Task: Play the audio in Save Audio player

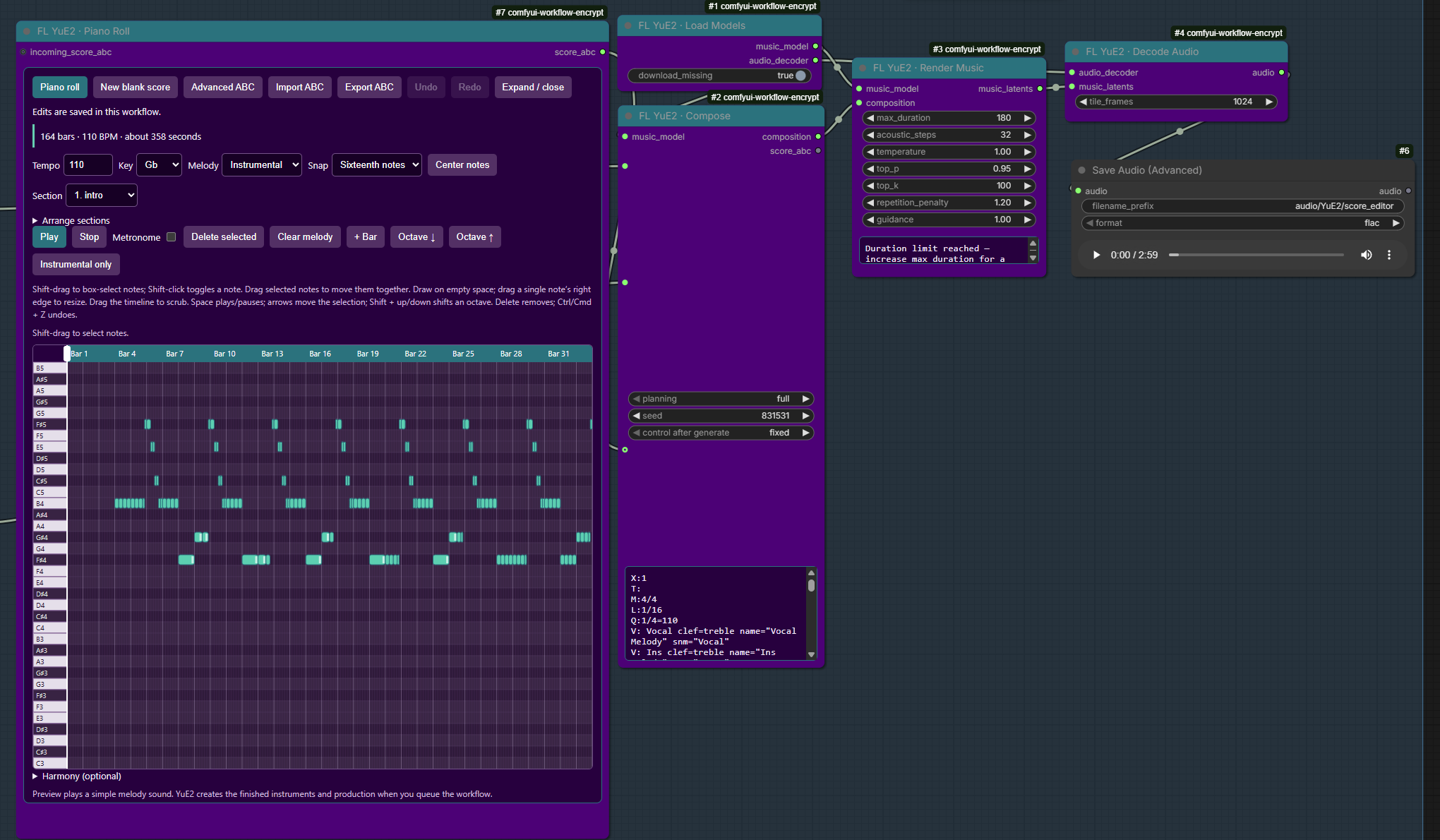Action: click(1096, 255)
